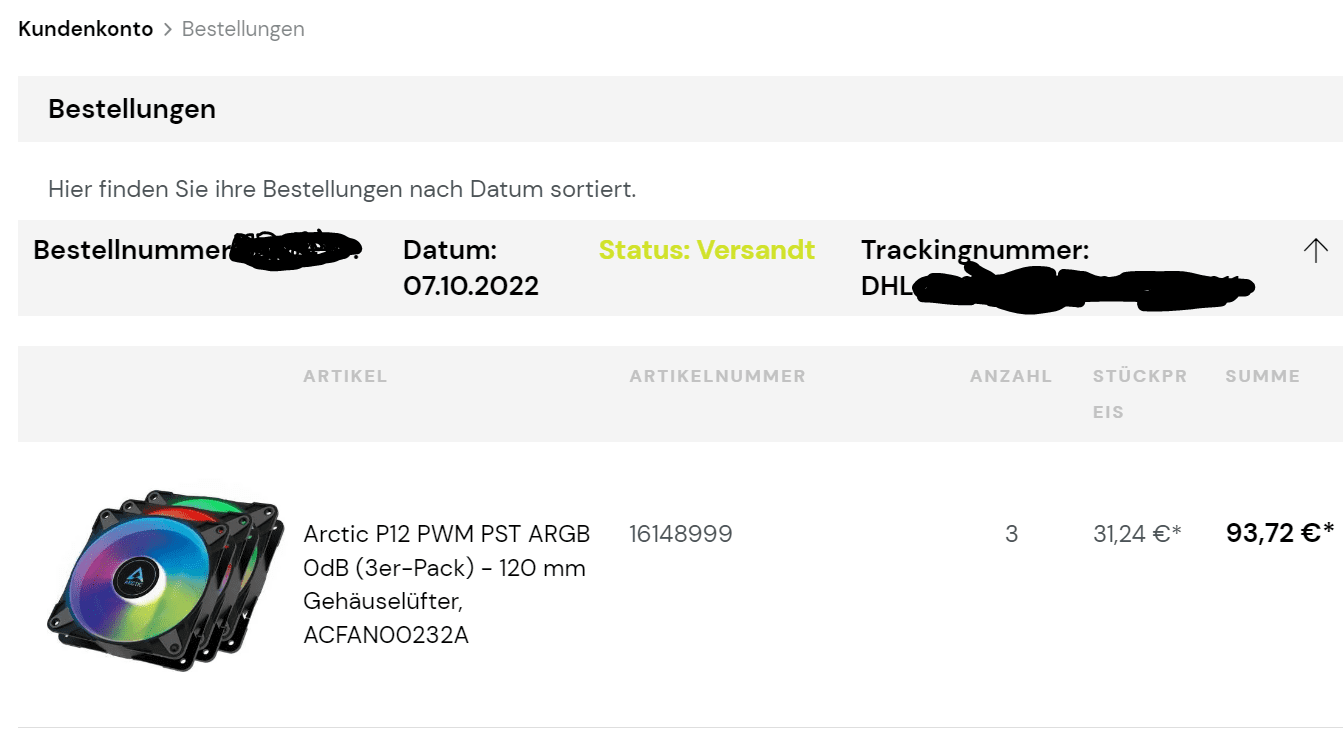This screenshot has width=1343, height=746.
Task: Click the ARTIKEL column header
Action: coord(345,376)
